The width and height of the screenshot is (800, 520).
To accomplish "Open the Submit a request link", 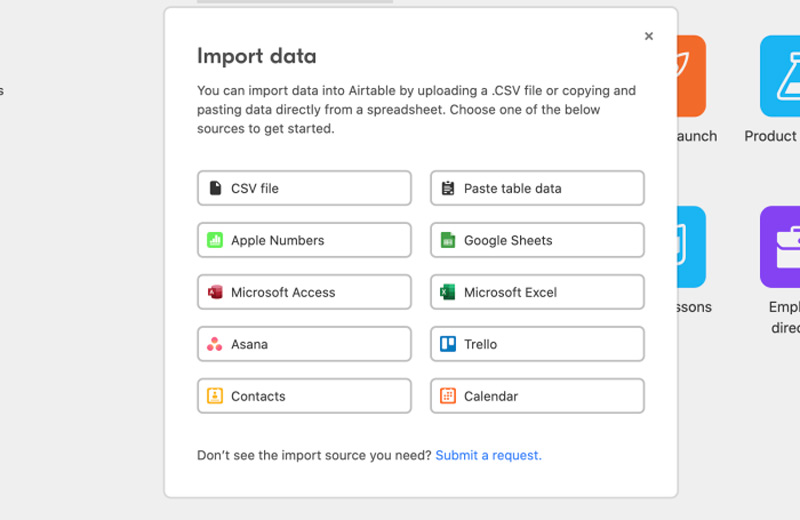I will [488, 455].
